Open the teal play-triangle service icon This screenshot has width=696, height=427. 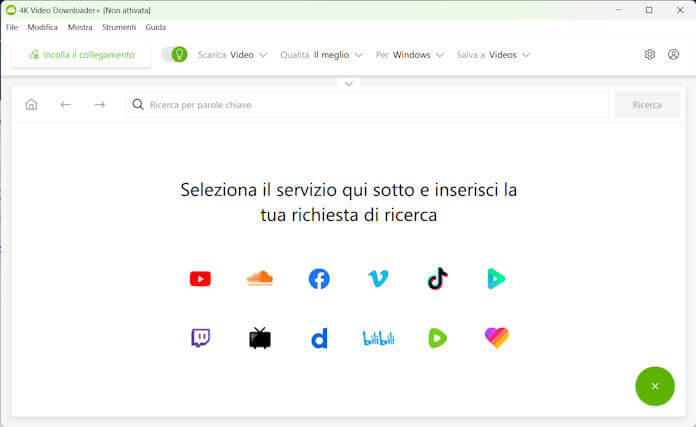496,279
